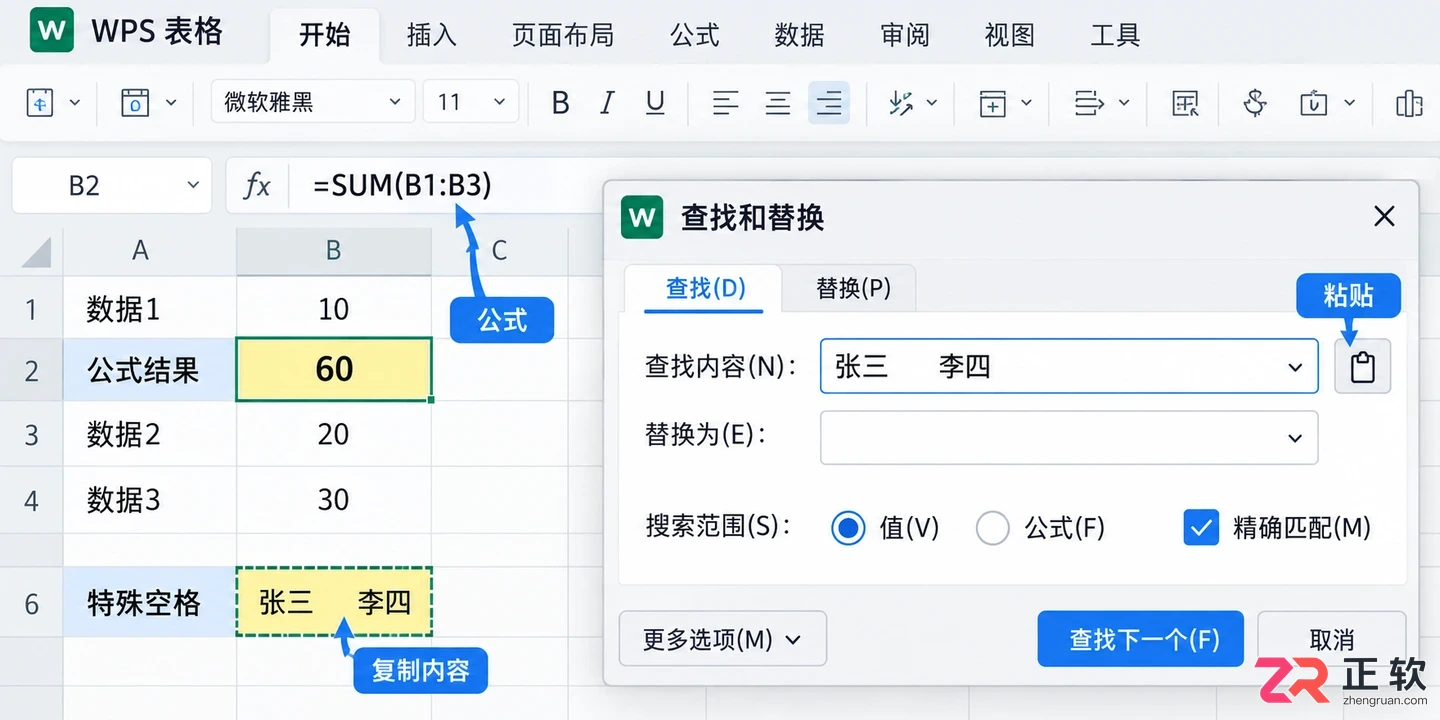Viewport: 1440px width, 720px height.
Task: Click the table search icon in toolbar
Action: (1185, 102)
